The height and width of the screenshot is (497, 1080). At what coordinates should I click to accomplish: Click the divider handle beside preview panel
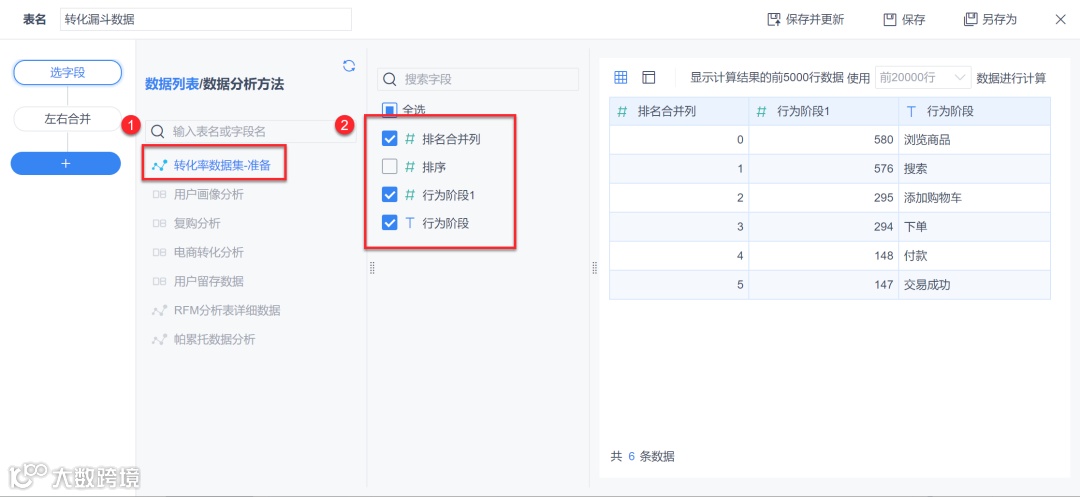point(594,268)
